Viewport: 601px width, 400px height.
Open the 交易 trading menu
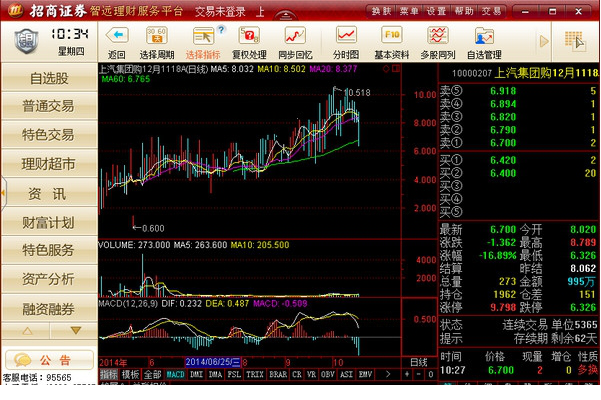(491, 11)
